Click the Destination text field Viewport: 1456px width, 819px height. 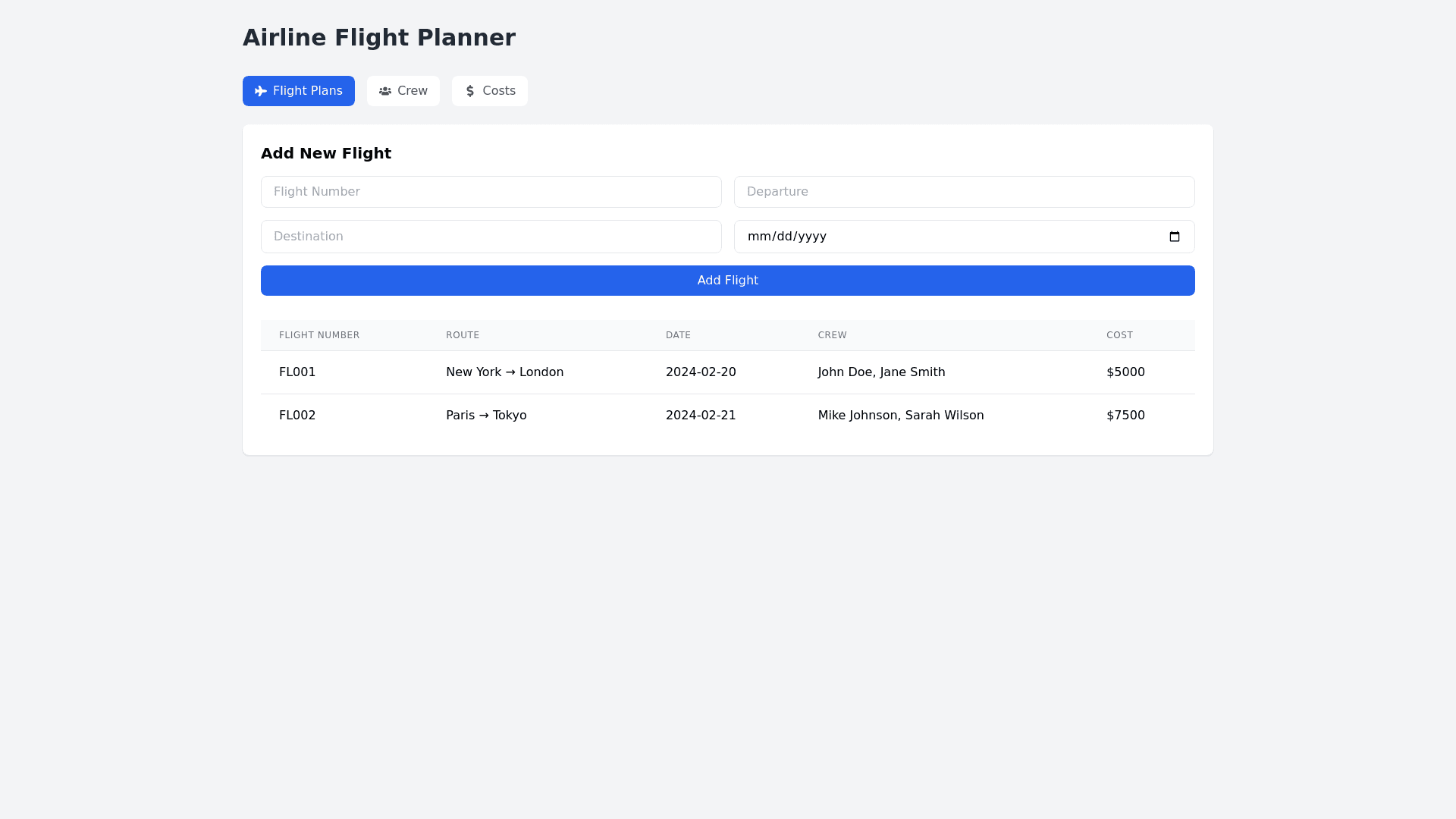491,237
